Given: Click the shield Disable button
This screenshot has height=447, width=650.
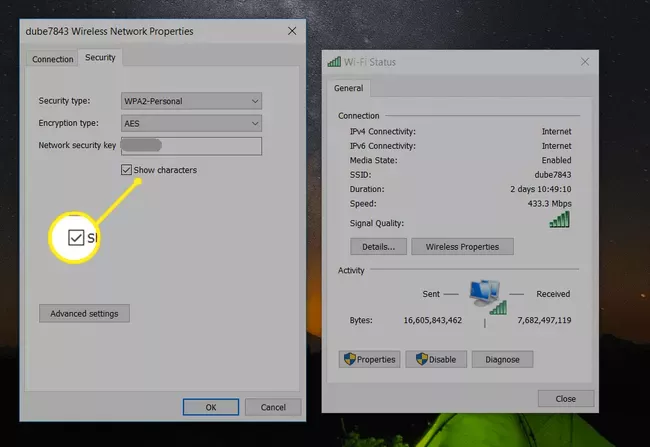Looking at the screenshot, I should pyautogui.click(x=435, y=359).
